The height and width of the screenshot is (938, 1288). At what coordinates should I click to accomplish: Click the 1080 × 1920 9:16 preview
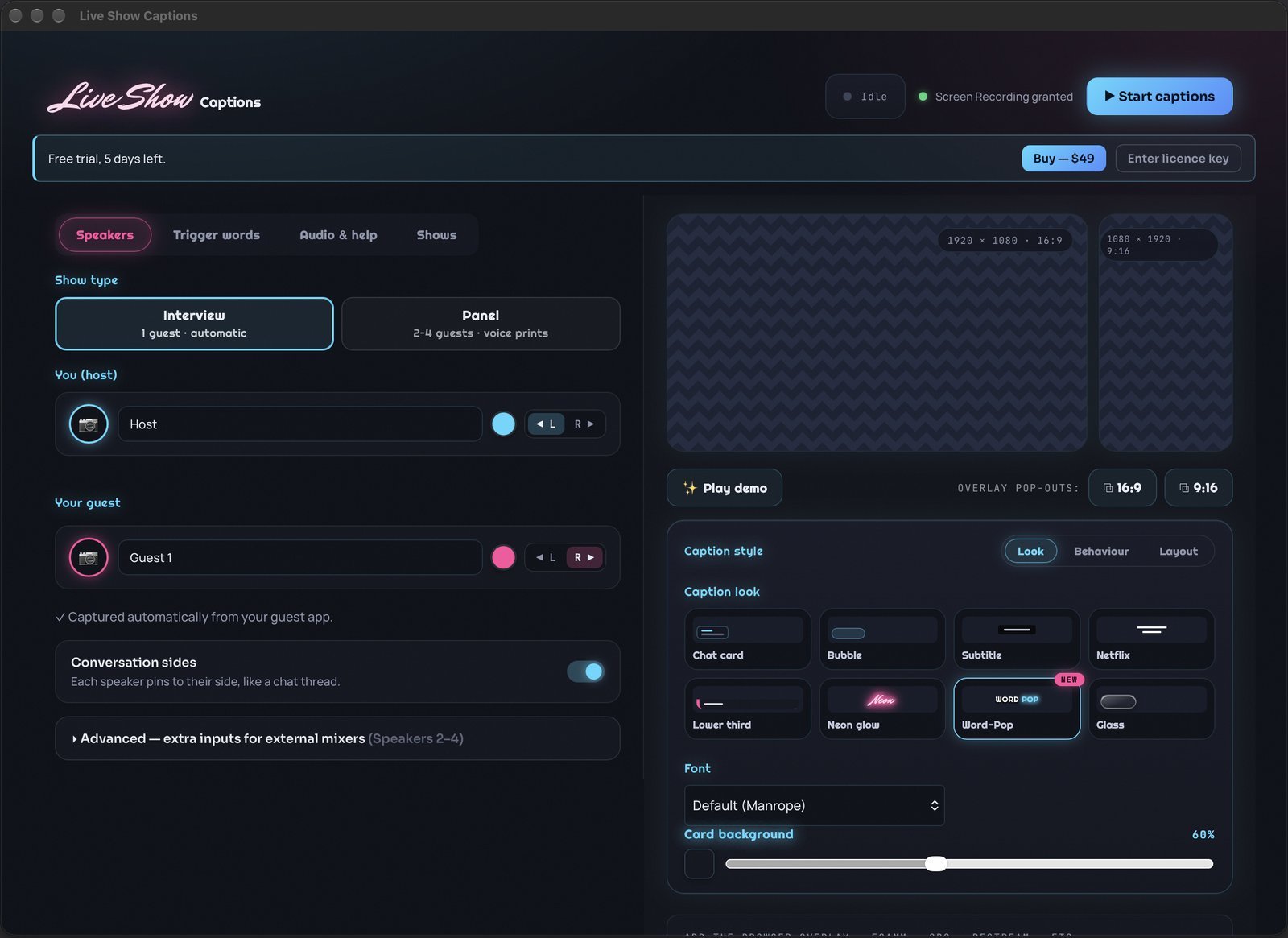[x=1166, y=333]
